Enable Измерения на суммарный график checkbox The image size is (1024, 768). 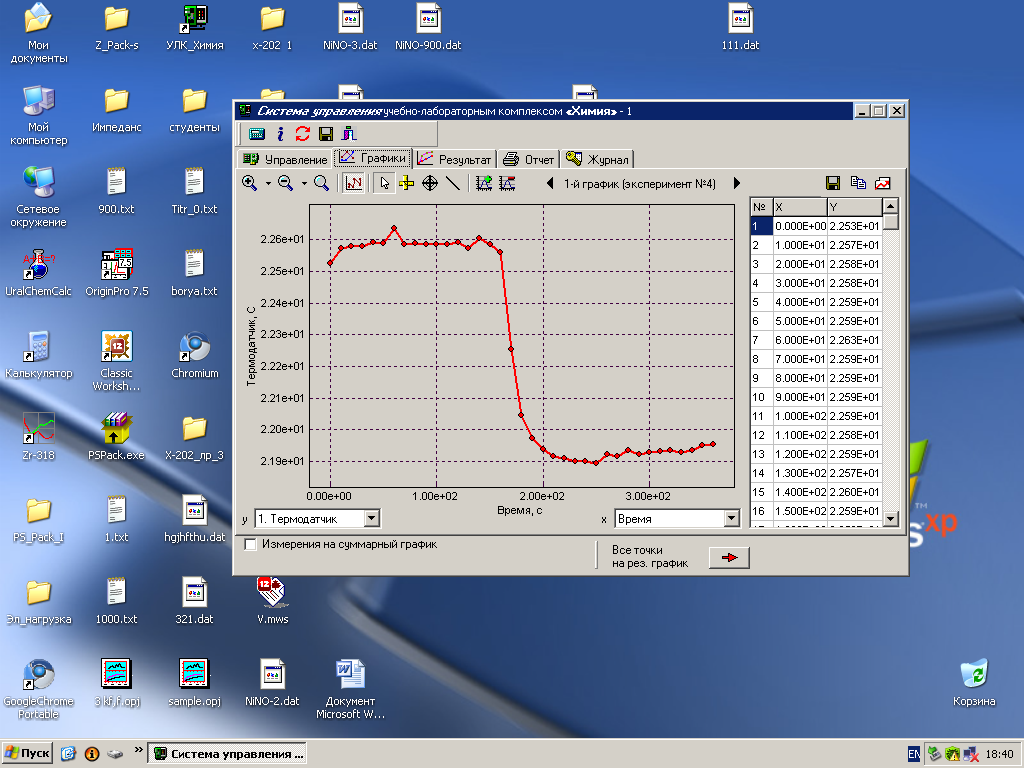(x=250, y=544)
